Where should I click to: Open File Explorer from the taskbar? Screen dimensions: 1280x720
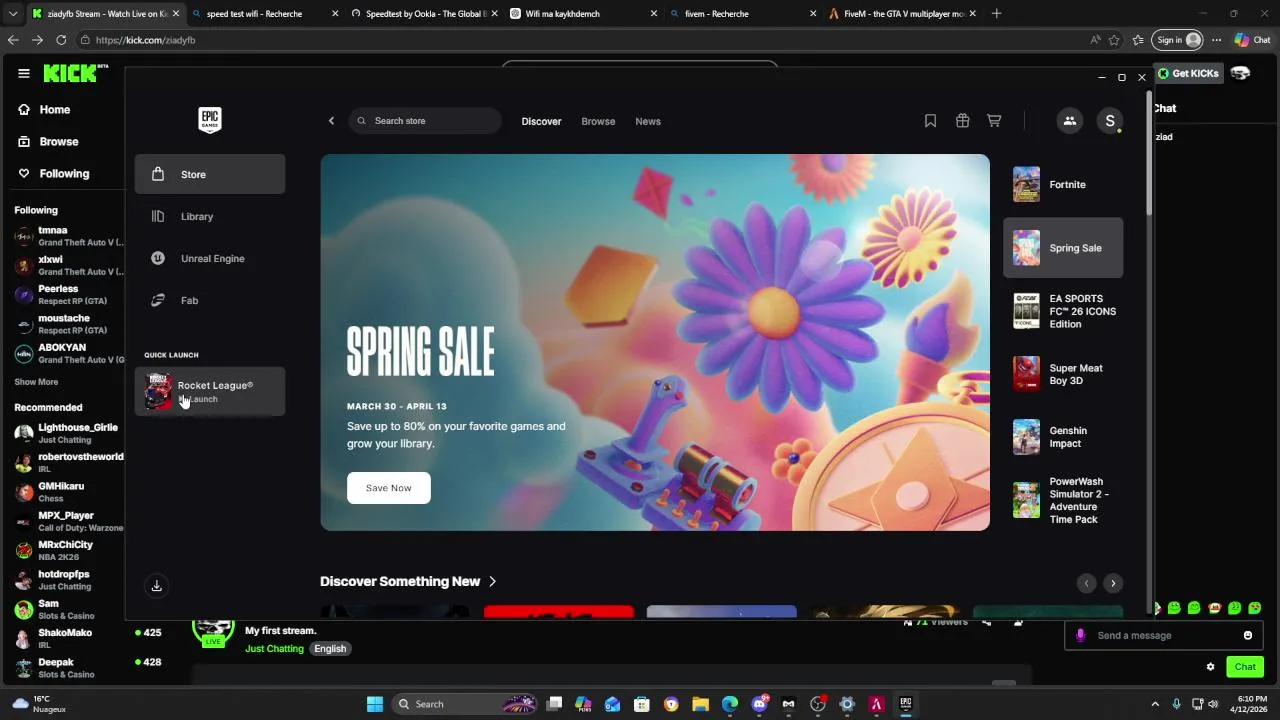[700, 704]
